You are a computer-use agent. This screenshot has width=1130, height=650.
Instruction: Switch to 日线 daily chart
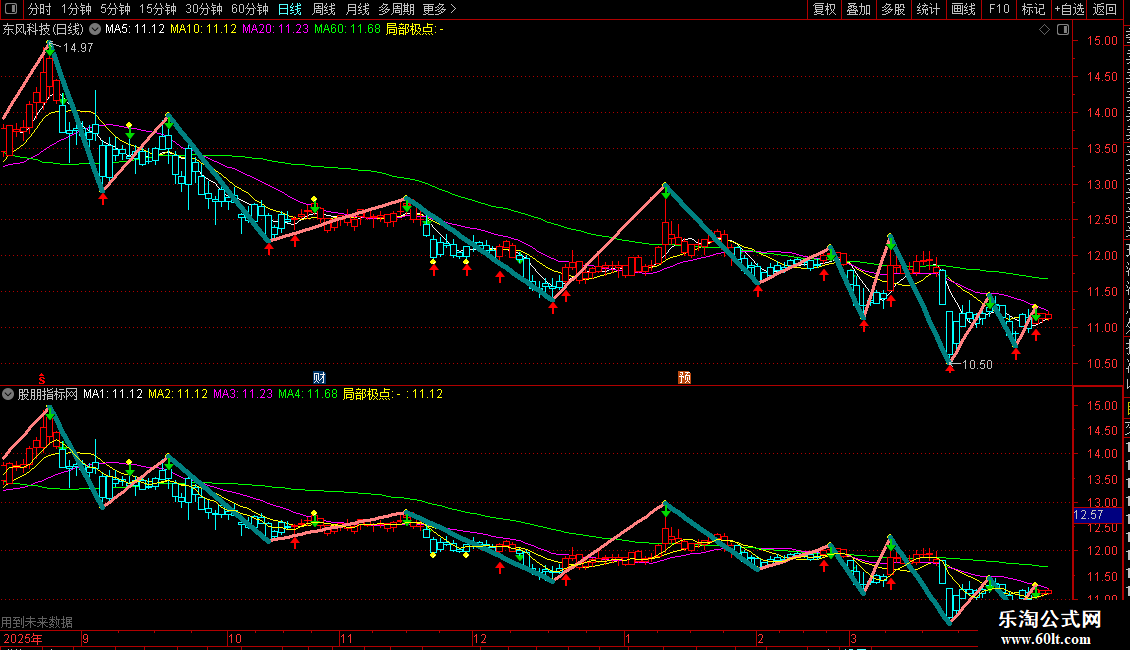[290, 9]
